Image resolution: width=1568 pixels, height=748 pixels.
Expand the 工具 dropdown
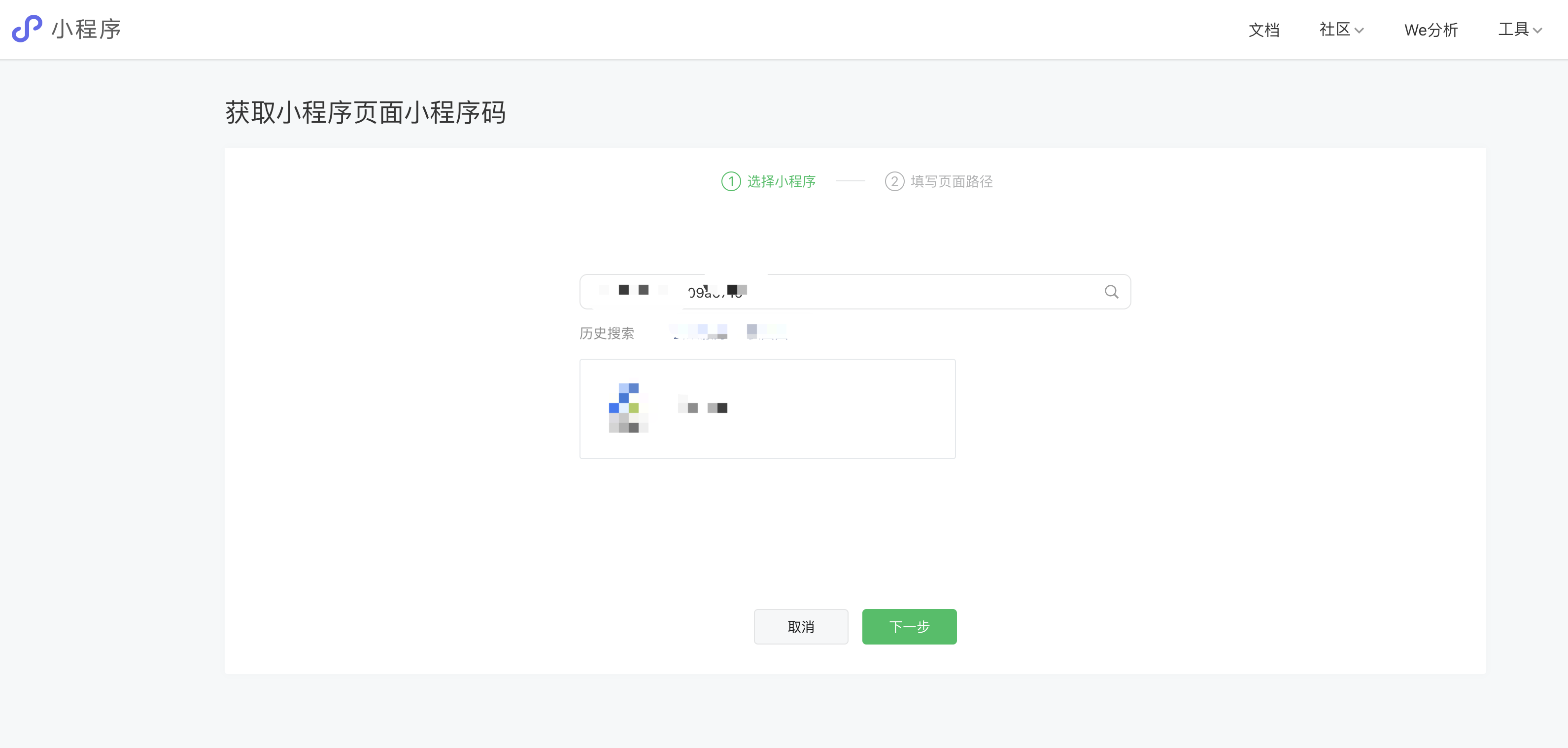coord(1519,30)
